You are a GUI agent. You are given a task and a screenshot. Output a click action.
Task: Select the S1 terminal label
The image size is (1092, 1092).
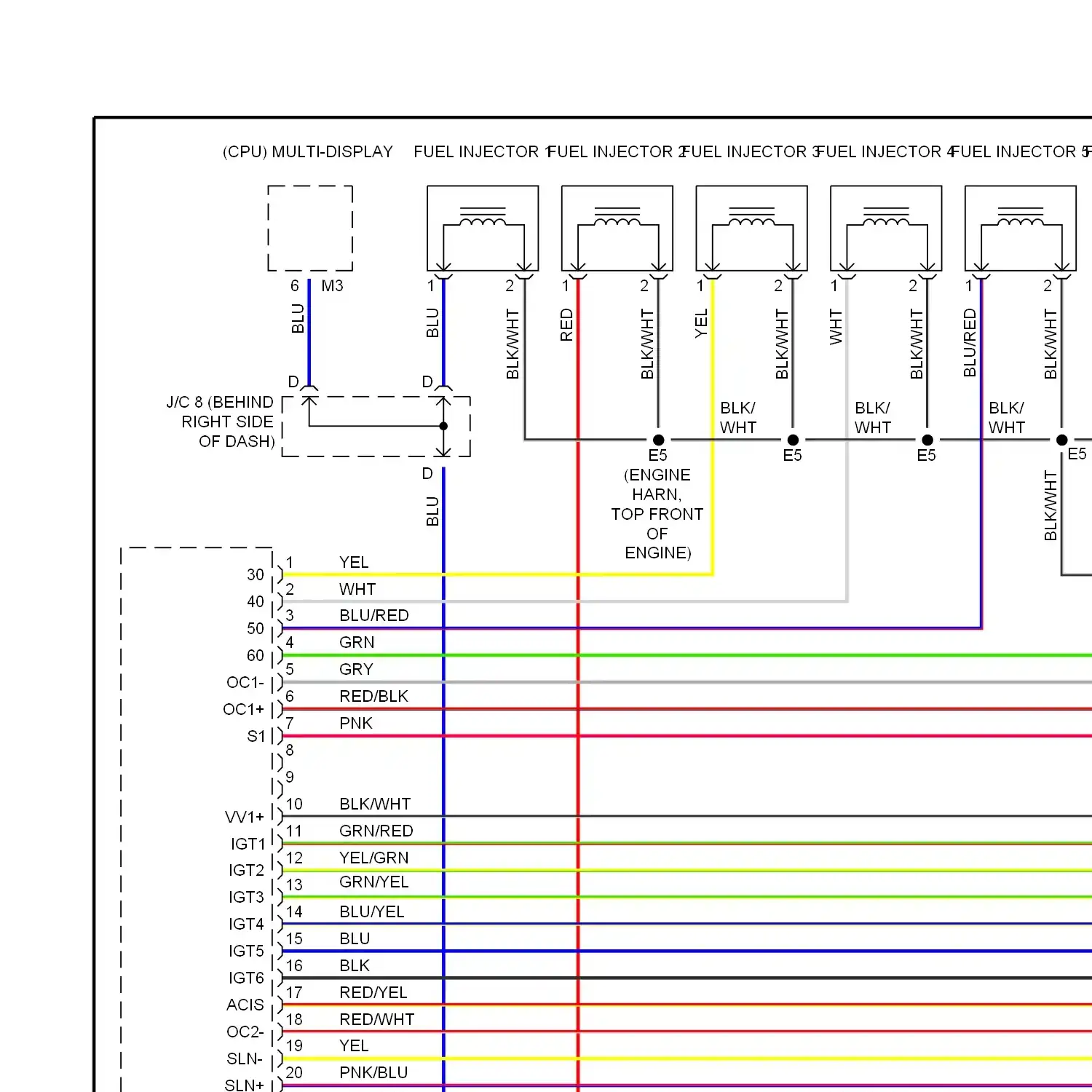256,736
